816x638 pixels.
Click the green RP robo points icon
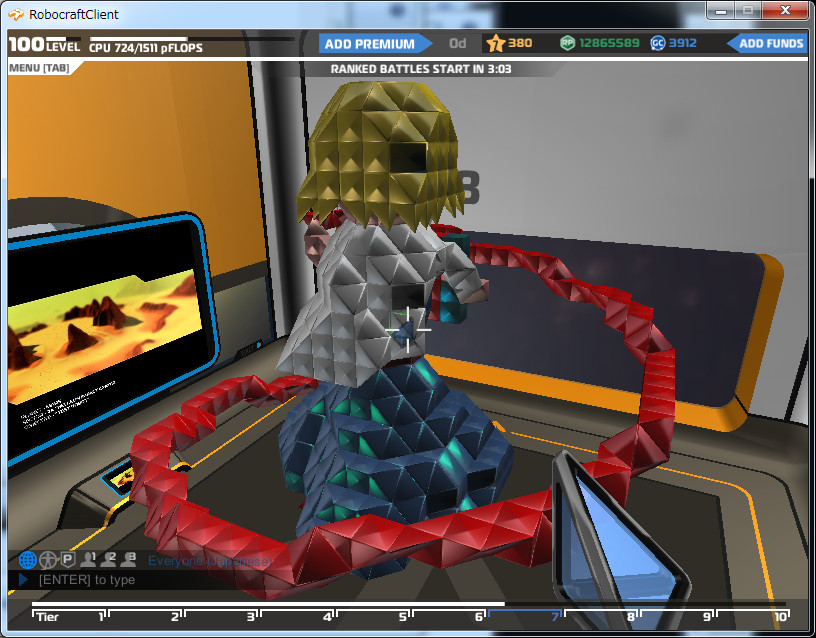coord(567,43)
